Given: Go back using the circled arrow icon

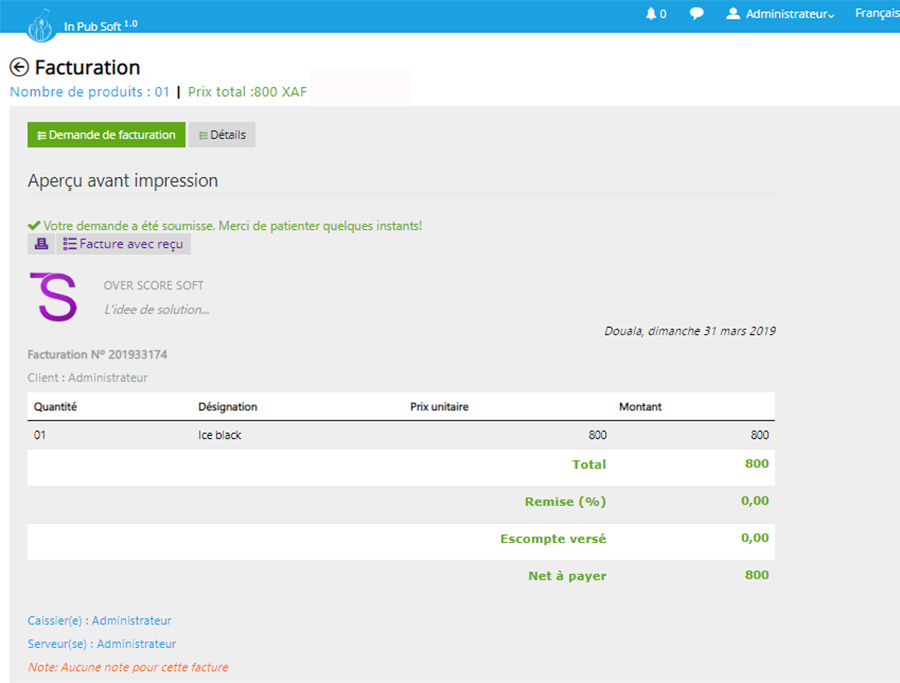Looking at the screenshot, I should coord(19,67).
